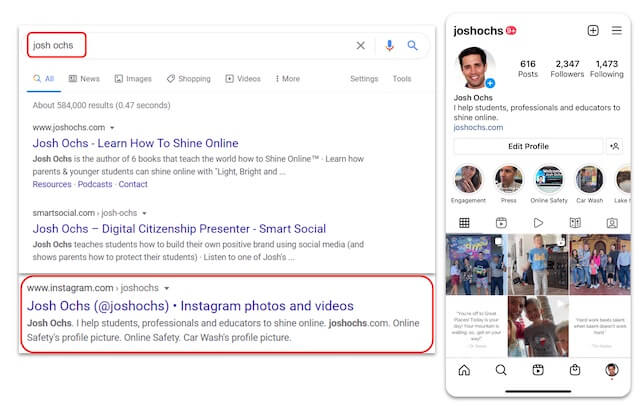Open the selfie post in second row
Screen dimensions: 640x406
(538, 326)
